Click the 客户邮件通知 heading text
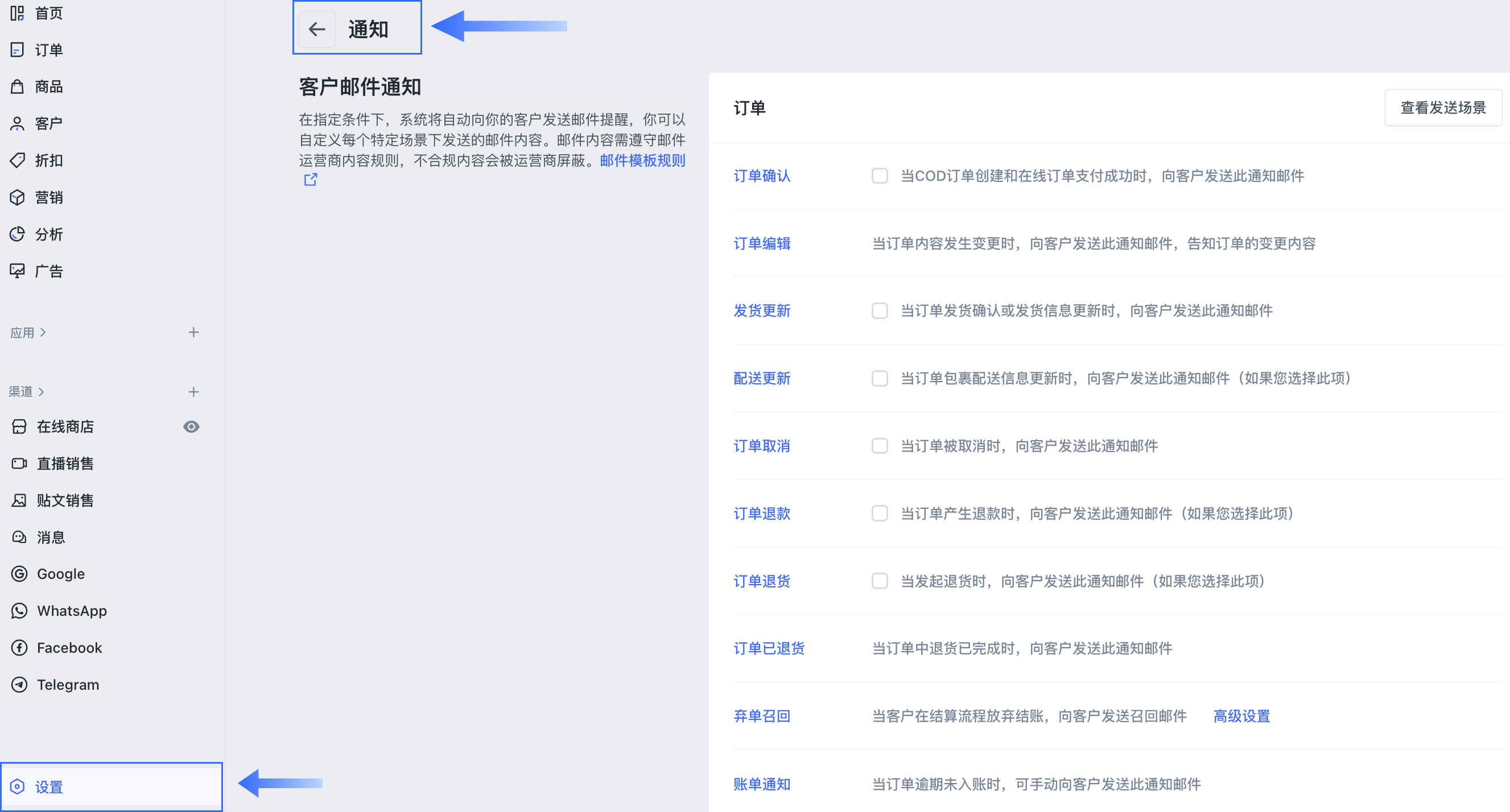Viewport: 1510px width, 812px height. click(x=360, y=86)
